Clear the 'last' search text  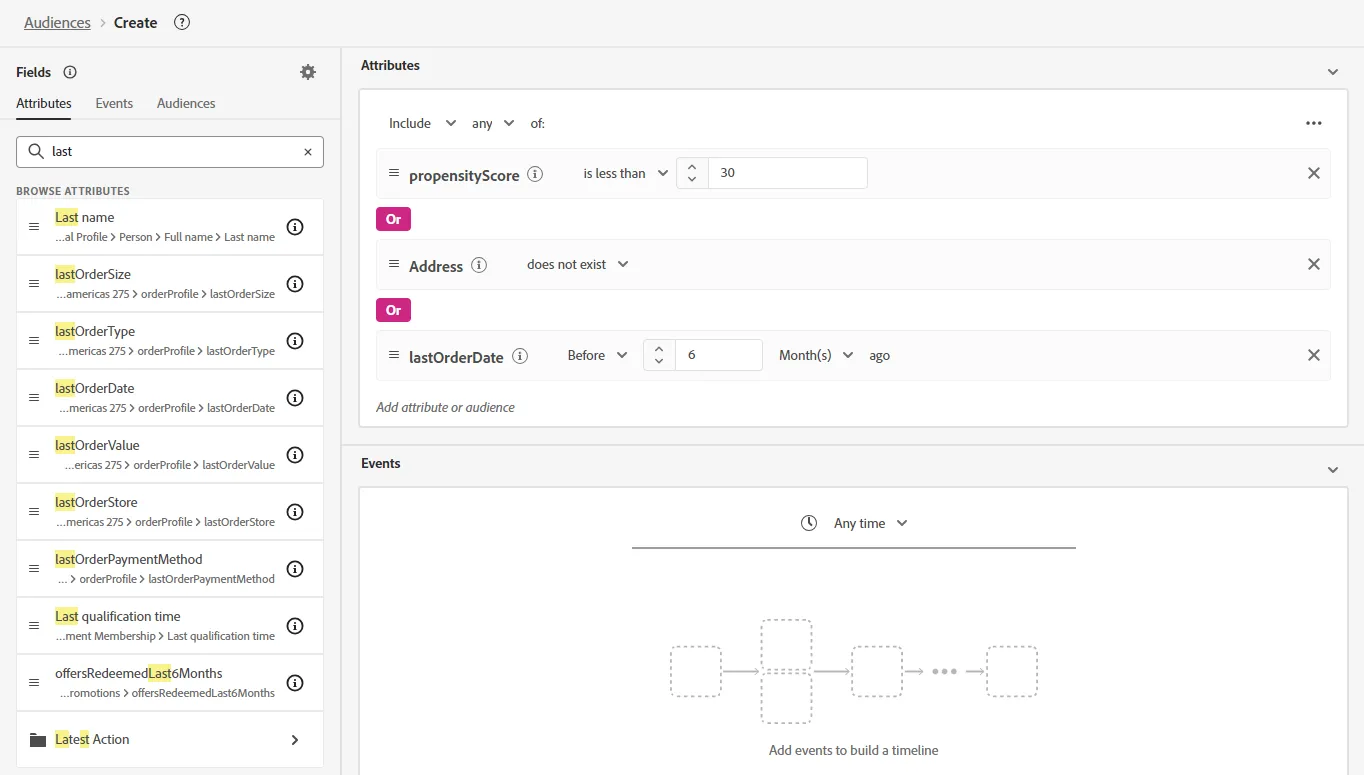[x=308, y=152]
